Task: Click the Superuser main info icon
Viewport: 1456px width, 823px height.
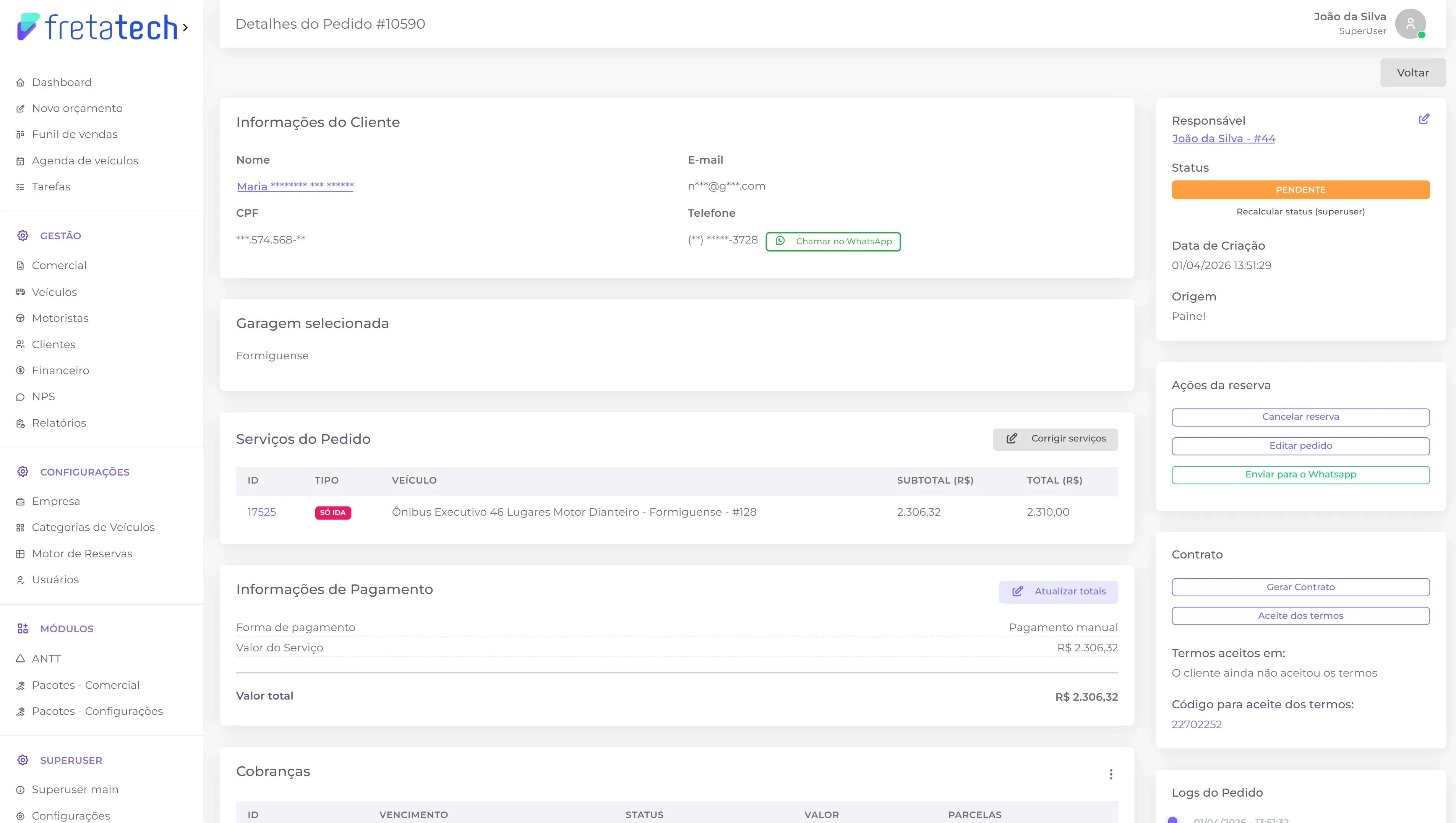Action: pos(20,790)
